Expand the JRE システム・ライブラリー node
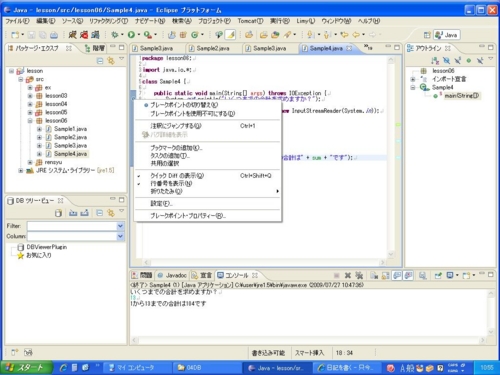This screenshot has height=375, width=500. 21,171
